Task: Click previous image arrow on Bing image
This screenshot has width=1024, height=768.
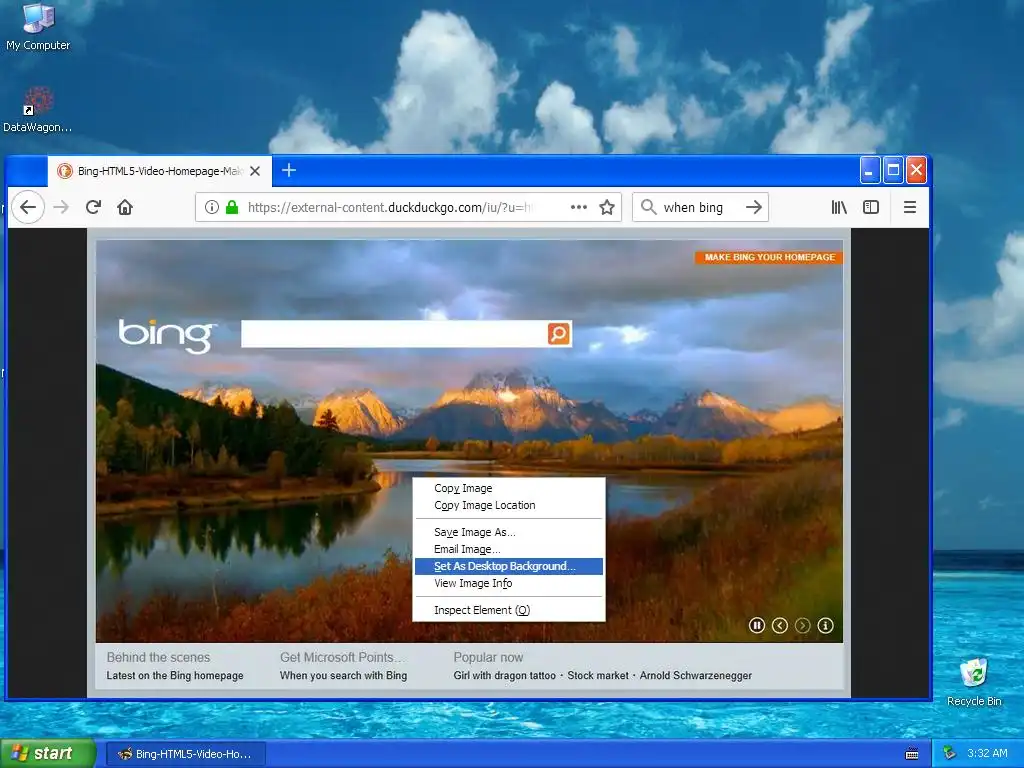Action: click(x=779, y=626)
